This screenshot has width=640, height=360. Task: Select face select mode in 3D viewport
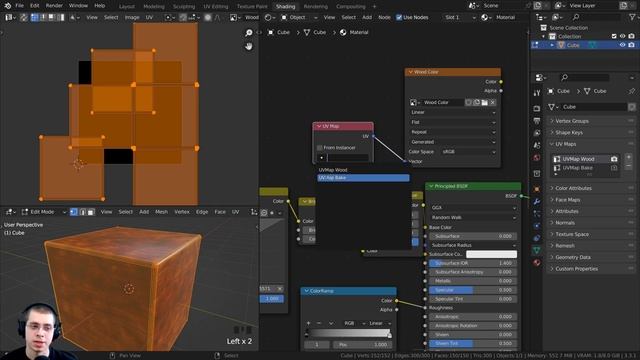(91, 212)
